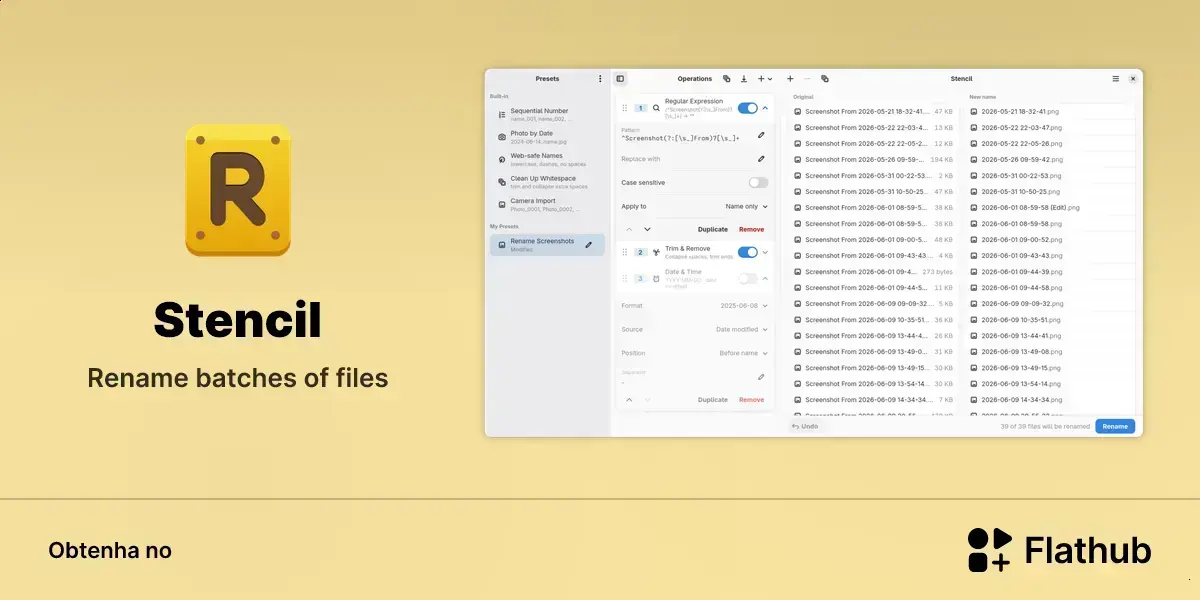
Task: Collapse the Regular Expression operation
Action: click(765, 107)
